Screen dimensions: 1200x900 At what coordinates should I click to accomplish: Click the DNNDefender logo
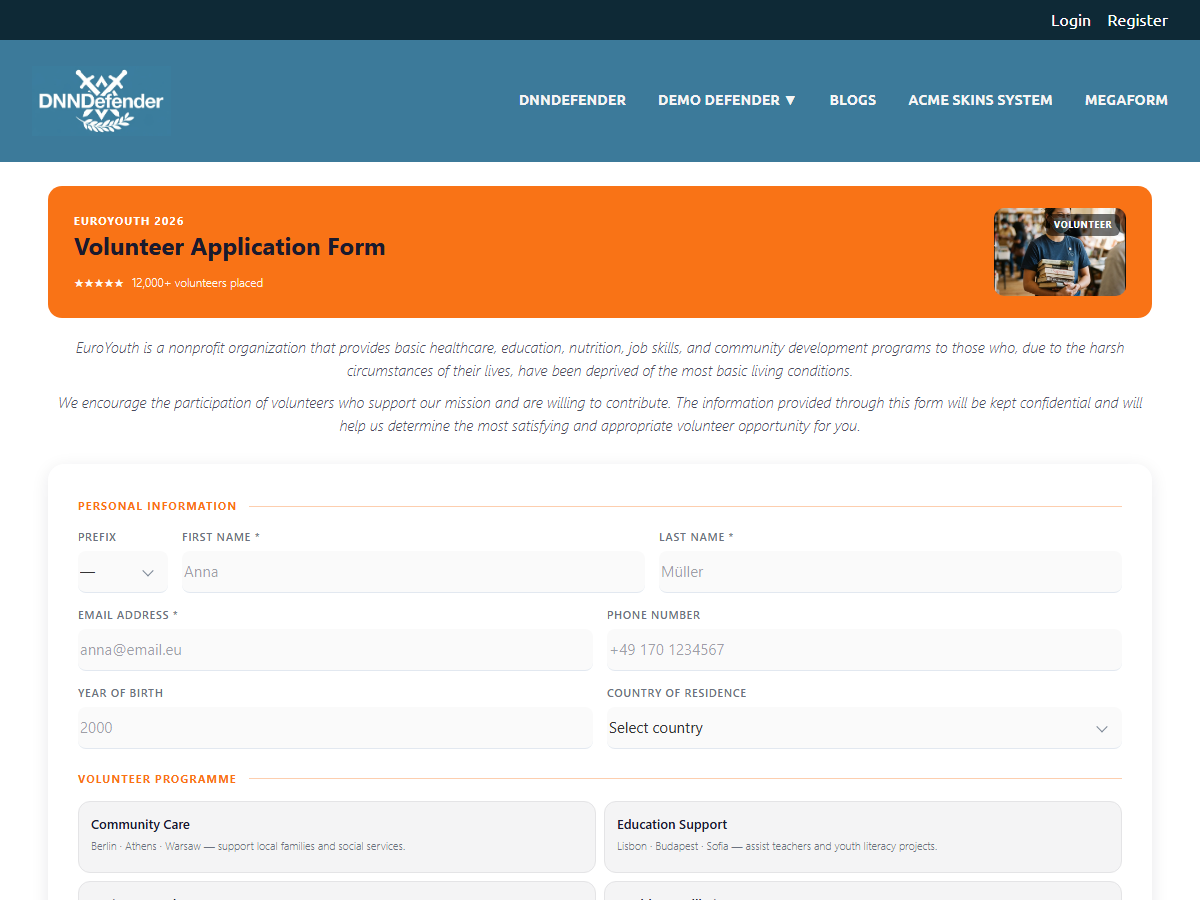coord(101,101)
